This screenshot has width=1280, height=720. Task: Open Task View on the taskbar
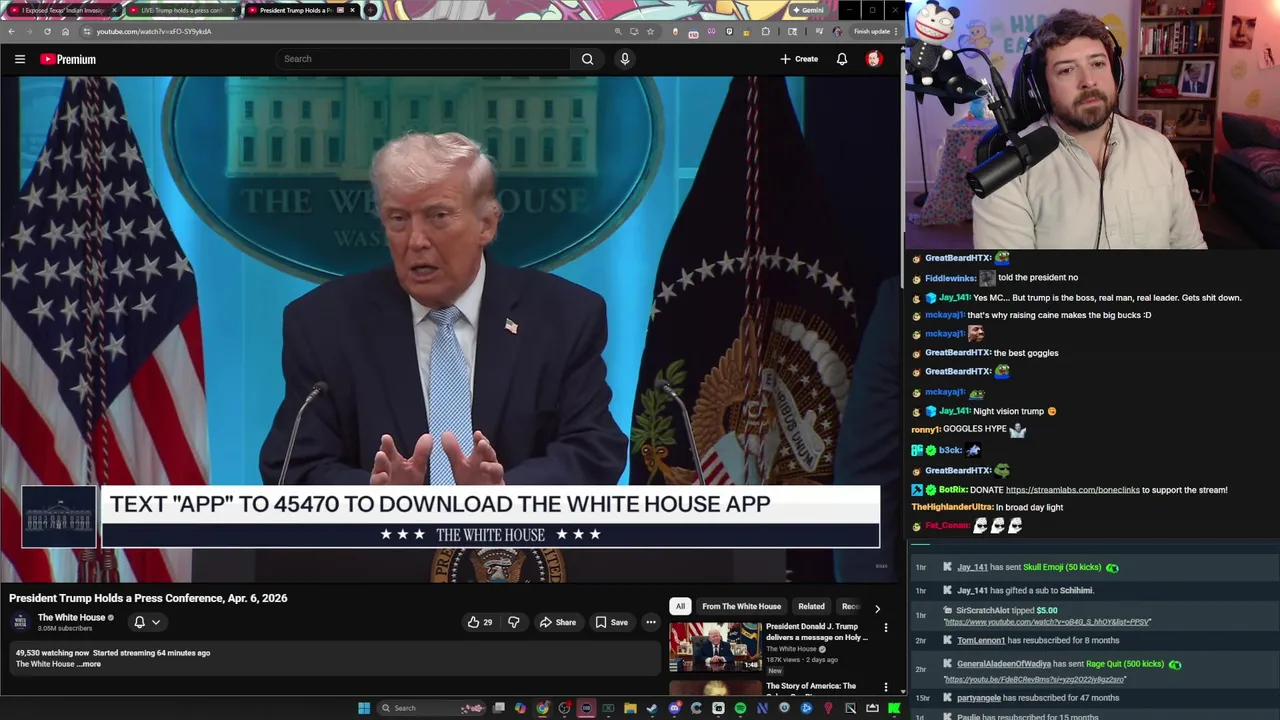[499, 708]
